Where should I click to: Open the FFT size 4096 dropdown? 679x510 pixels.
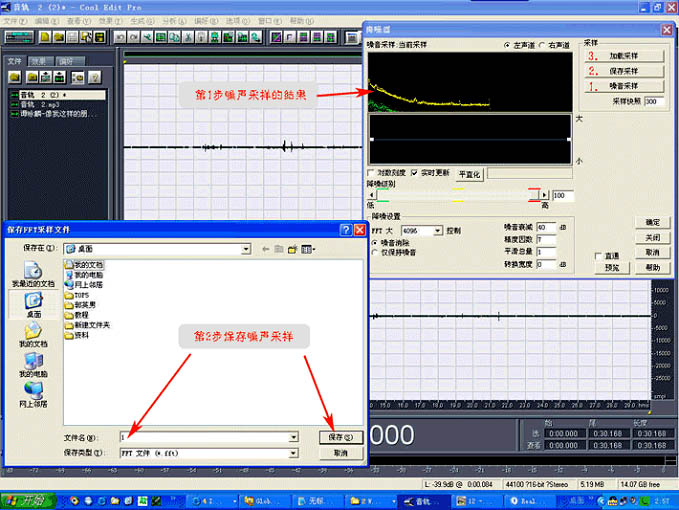pyautogui.click(x=438, y=231)
